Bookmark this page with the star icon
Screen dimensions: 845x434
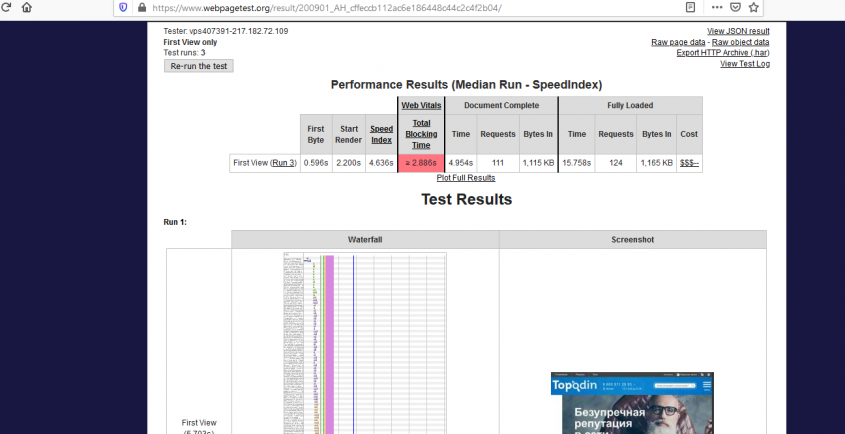click(x=755, y=6)
